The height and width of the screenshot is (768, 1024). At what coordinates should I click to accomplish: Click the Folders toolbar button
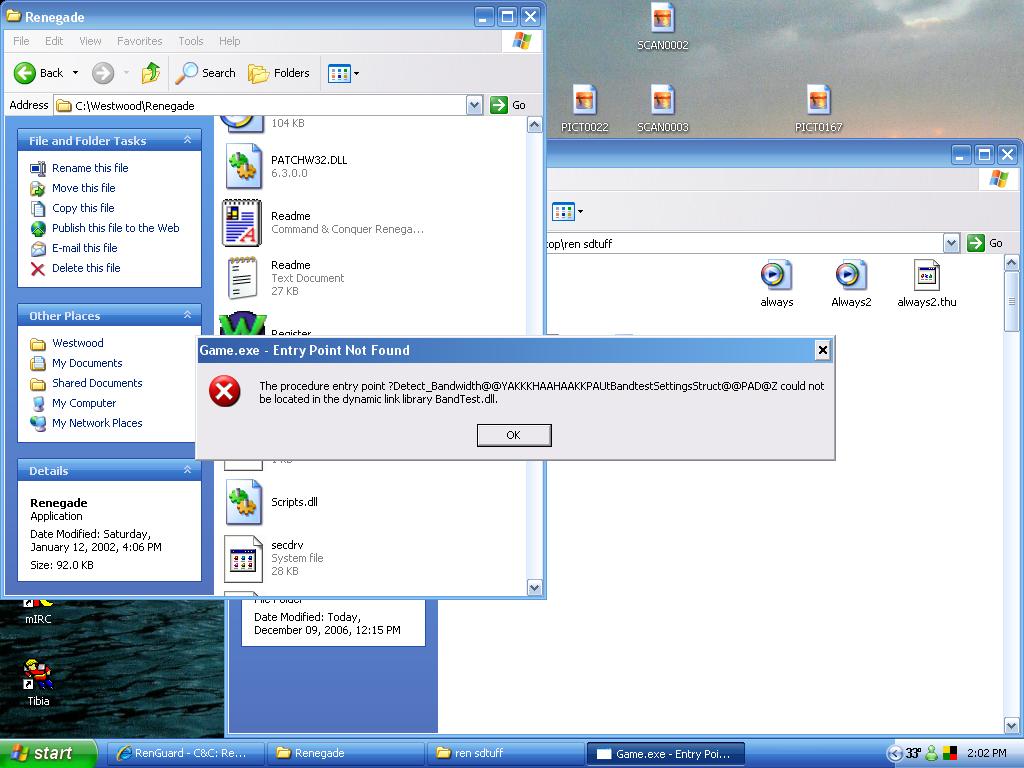tap(279, 73)
